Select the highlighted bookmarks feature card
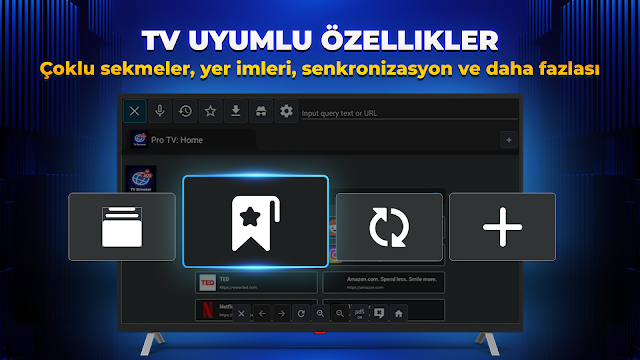Screen dimensions: 640x360 tap(256, 222)
